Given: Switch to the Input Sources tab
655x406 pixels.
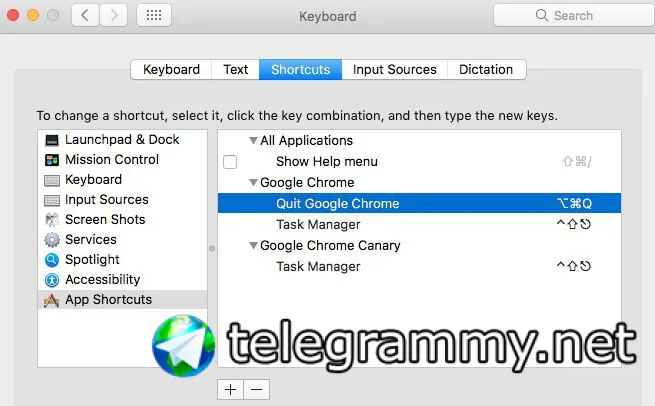Looking at the screenshot, I should point(394,69).
